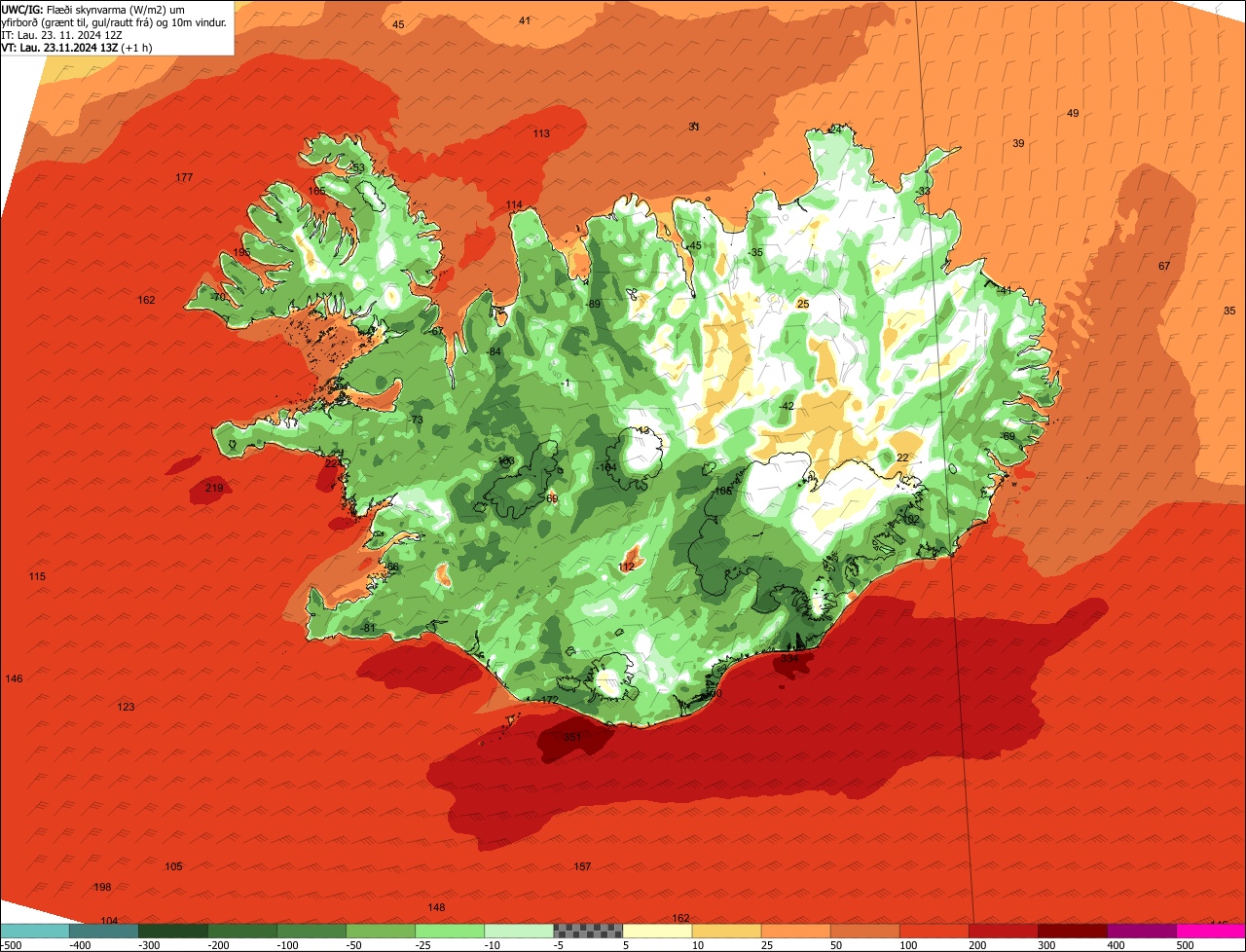Click the -104 flux value beside the glacier outline
The image size is (1246, 952).
[605, 467]
